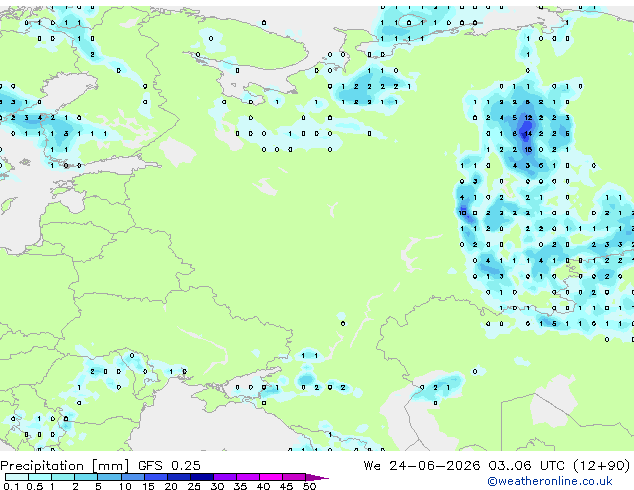This screenshot has width=634, height=490.
Task: Click the 1–2 mm legend color swatch
Action: 63,477
